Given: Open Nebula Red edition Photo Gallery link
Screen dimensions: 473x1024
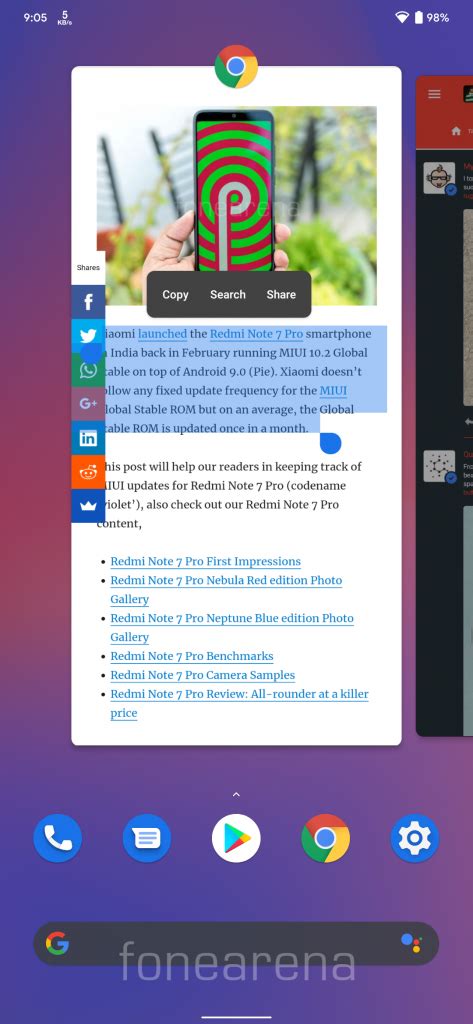Looking at the screenshot, I should [x=226, y=589].
